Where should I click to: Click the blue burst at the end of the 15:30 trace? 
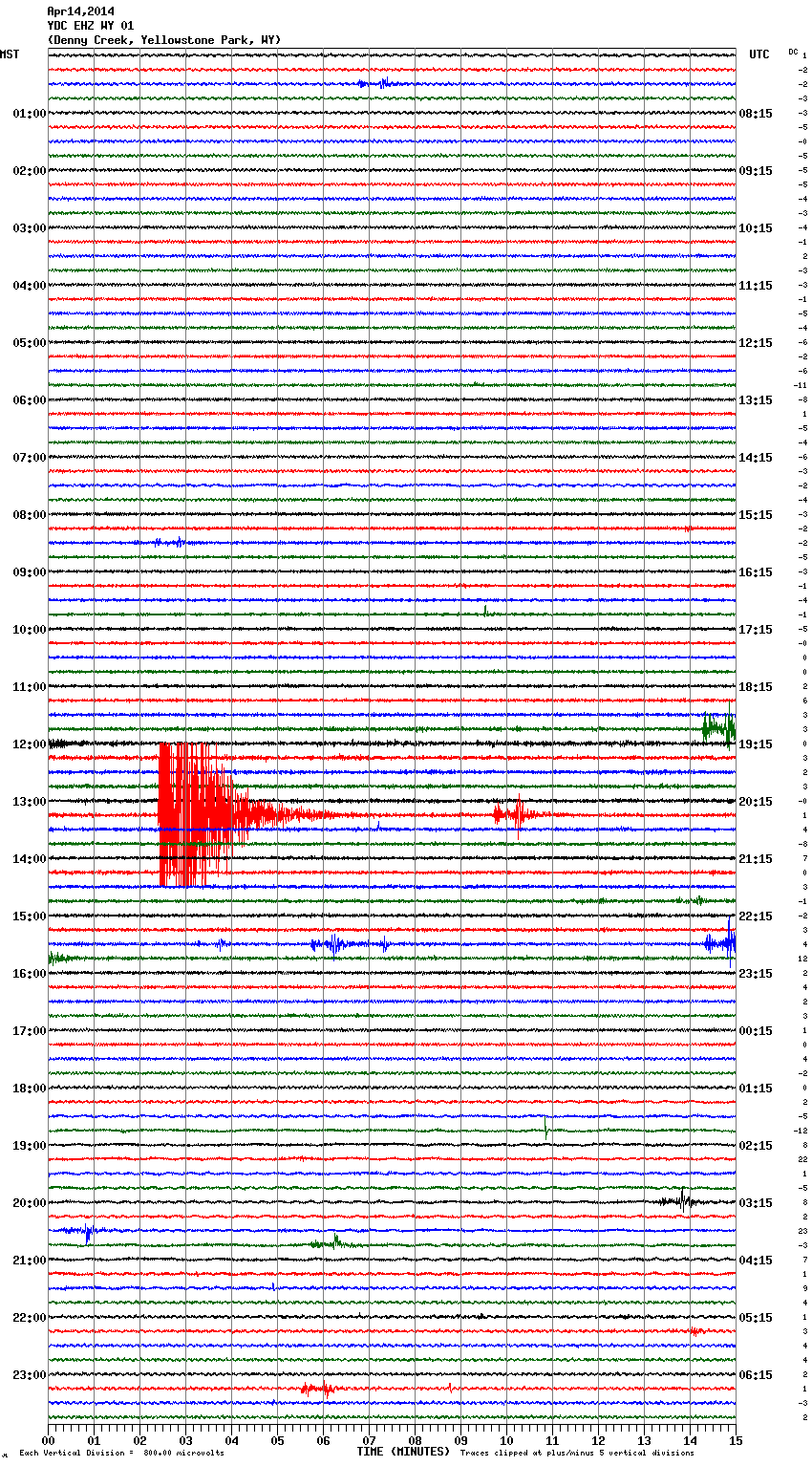[721, 943]
